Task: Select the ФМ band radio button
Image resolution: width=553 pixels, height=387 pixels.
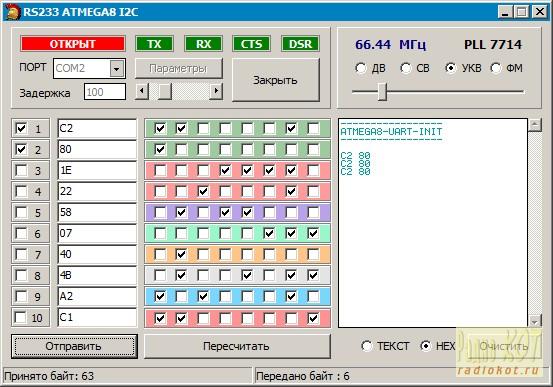Action: (496, 68)
